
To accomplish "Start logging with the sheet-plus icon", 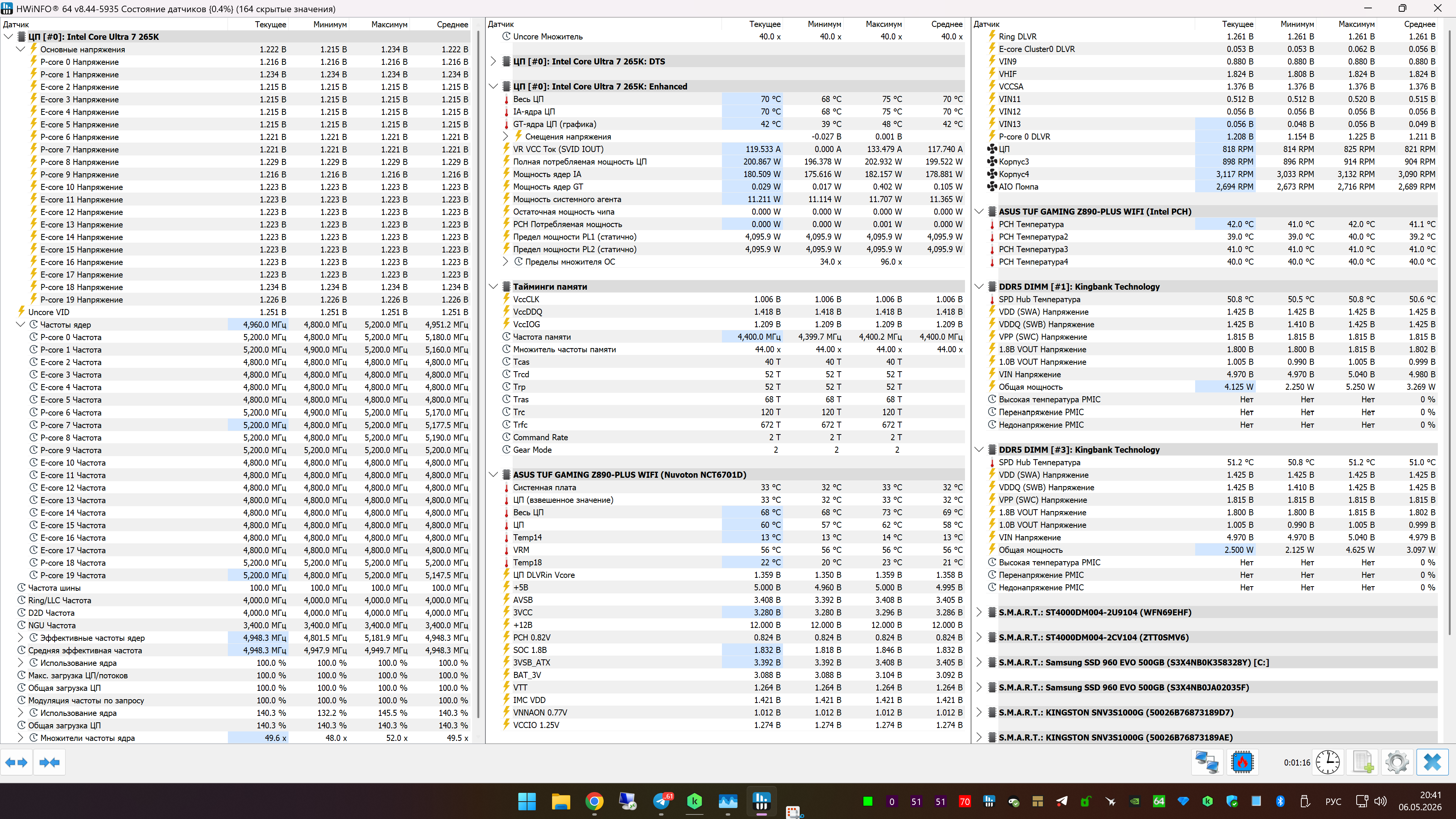I will point(1363,763).
